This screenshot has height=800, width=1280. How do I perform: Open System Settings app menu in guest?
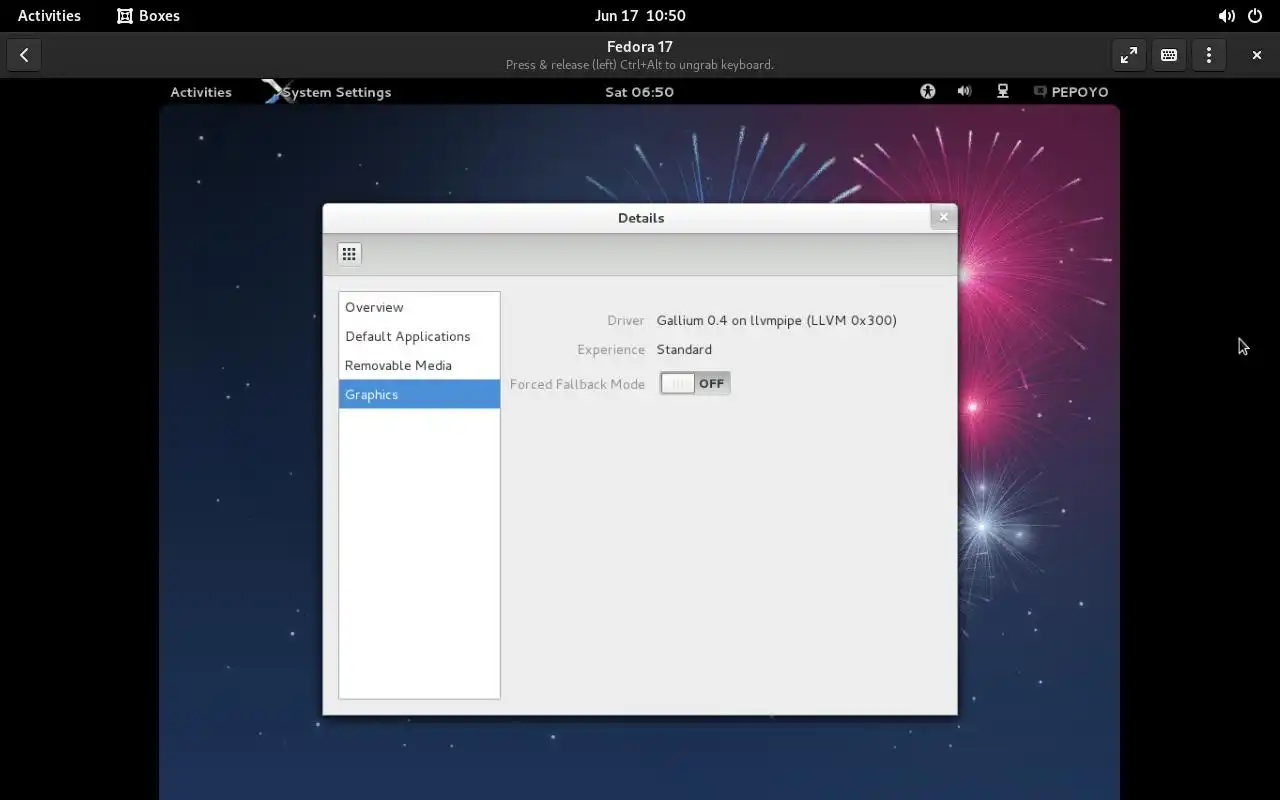(327, 92)
